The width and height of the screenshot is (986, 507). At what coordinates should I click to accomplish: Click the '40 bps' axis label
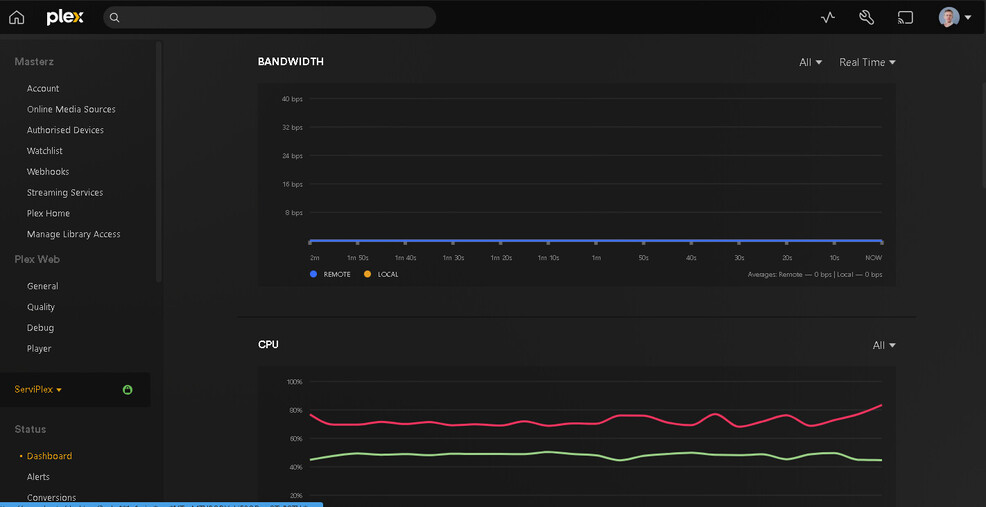[292, 99]
